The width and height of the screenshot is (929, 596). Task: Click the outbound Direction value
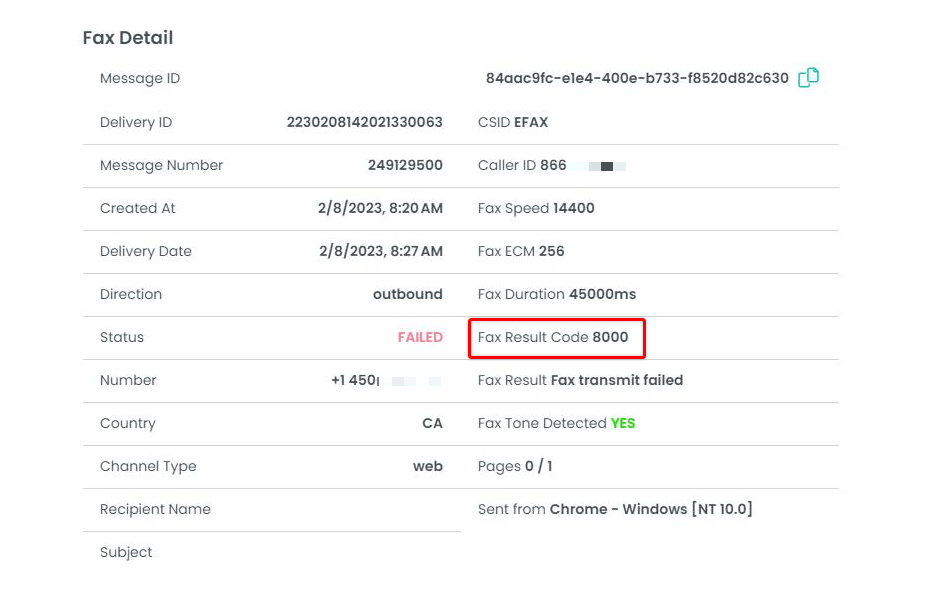407,294
